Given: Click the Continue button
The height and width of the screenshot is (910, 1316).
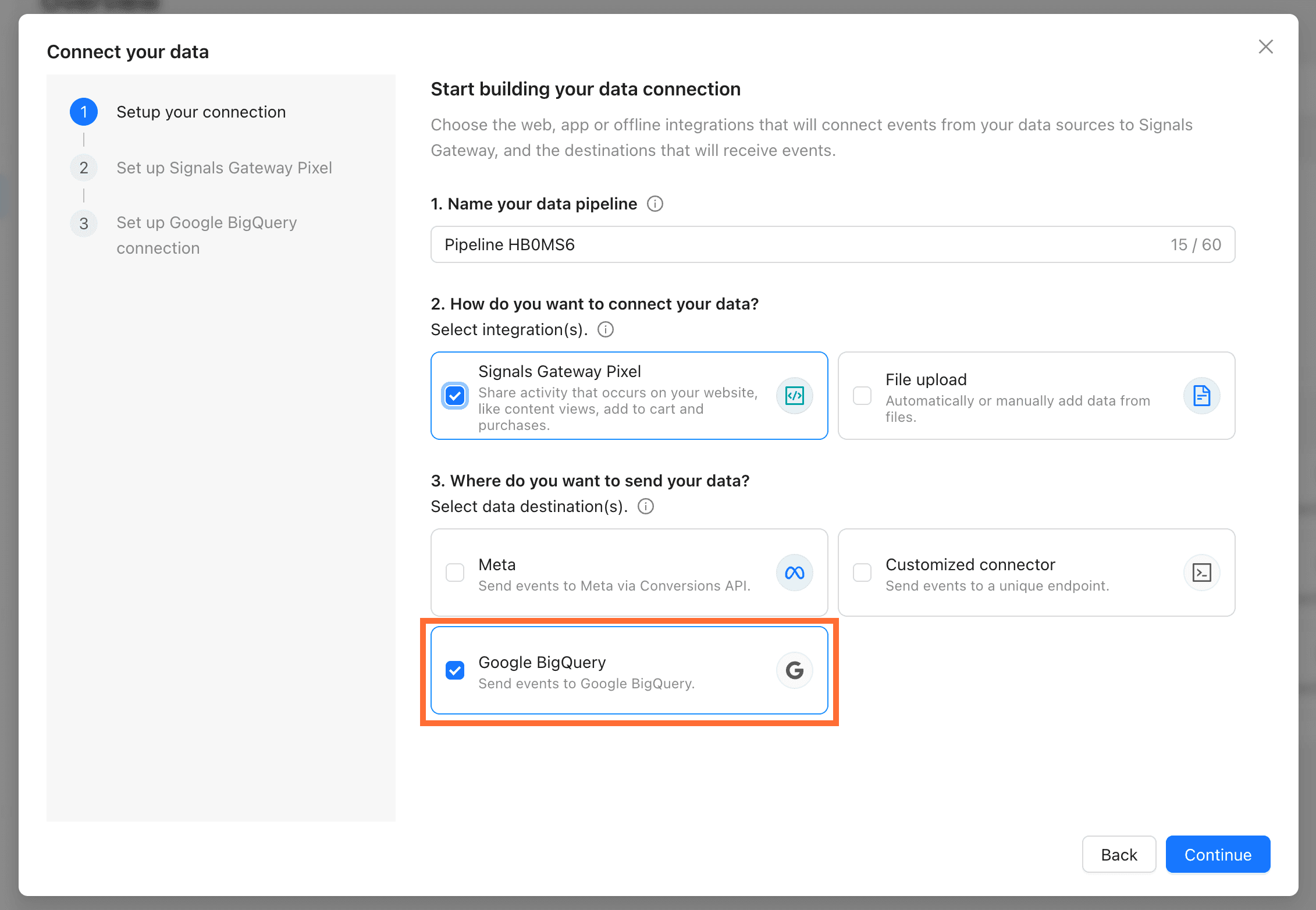Looking at the screenshot, I should (x=1218, y=854).
